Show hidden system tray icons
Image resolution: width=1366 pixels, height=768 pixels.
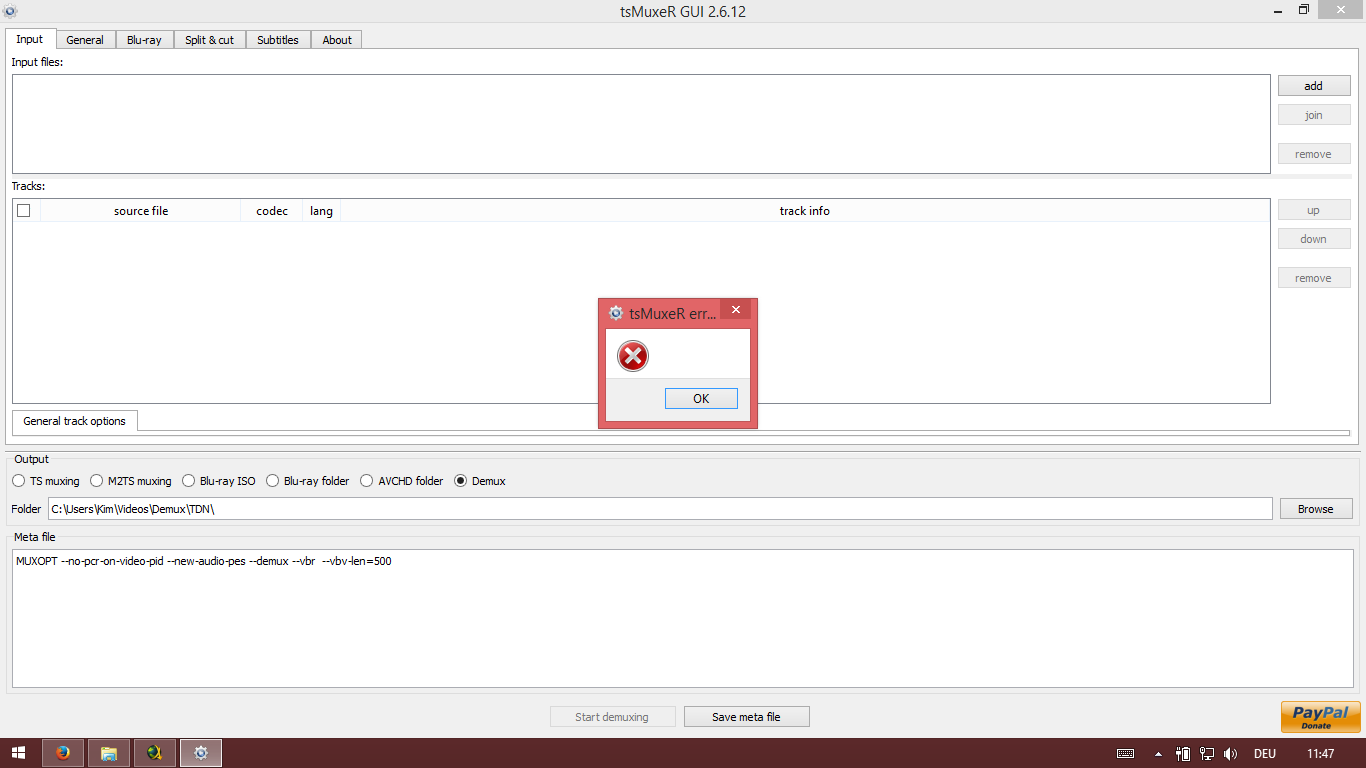[1158, 753]
